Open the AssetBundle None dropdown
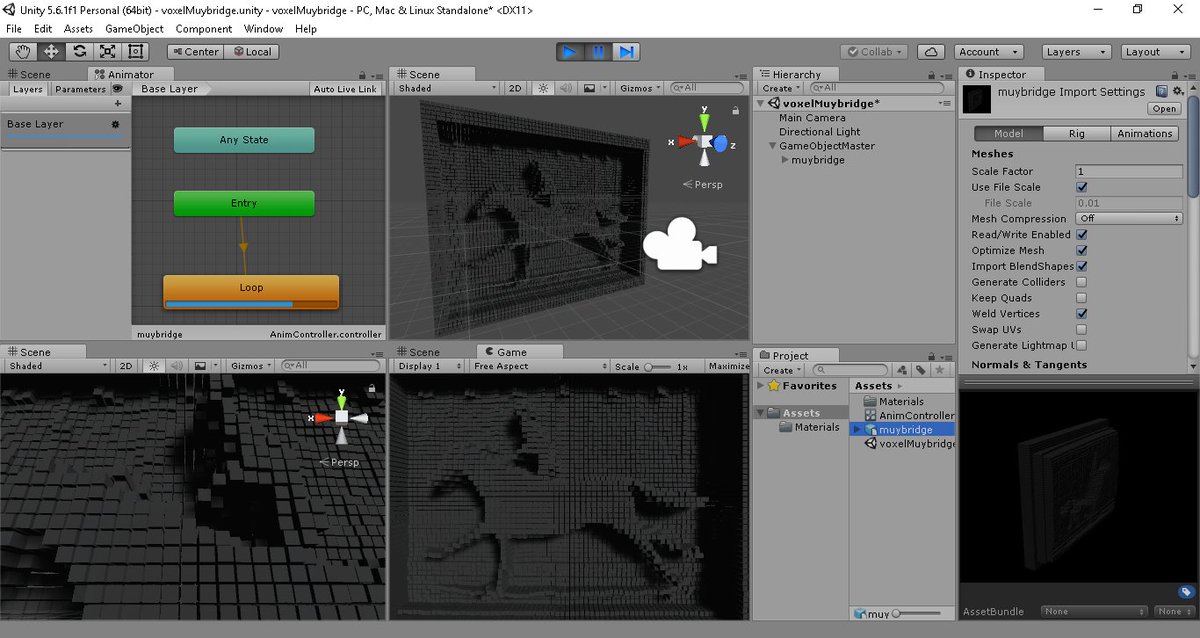This screenshot has height=638, width=1200. [1095, 611]
